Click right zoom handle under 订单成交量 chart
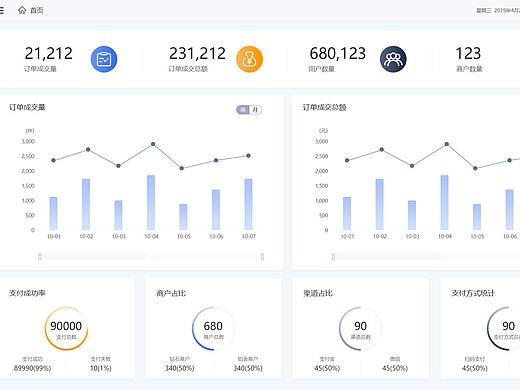Viewport: 520px width, 390px height. click(x=262, y=256)
